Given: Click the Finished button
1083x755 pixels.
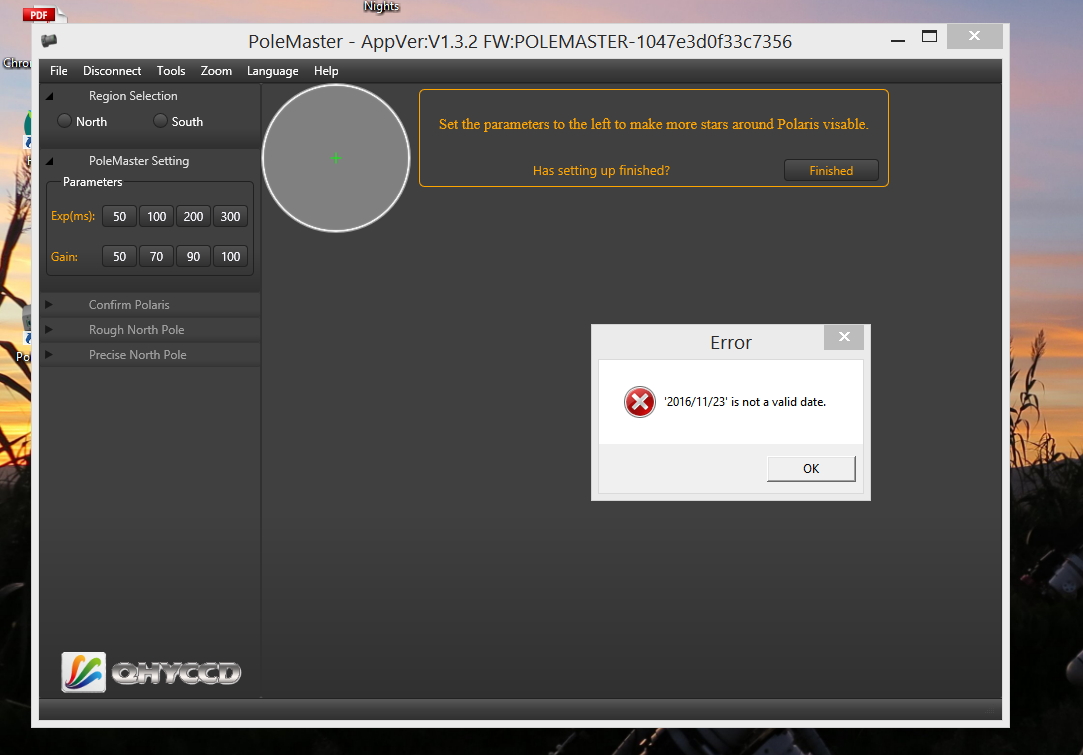Looking at the screenshot, I should point(831,170).
